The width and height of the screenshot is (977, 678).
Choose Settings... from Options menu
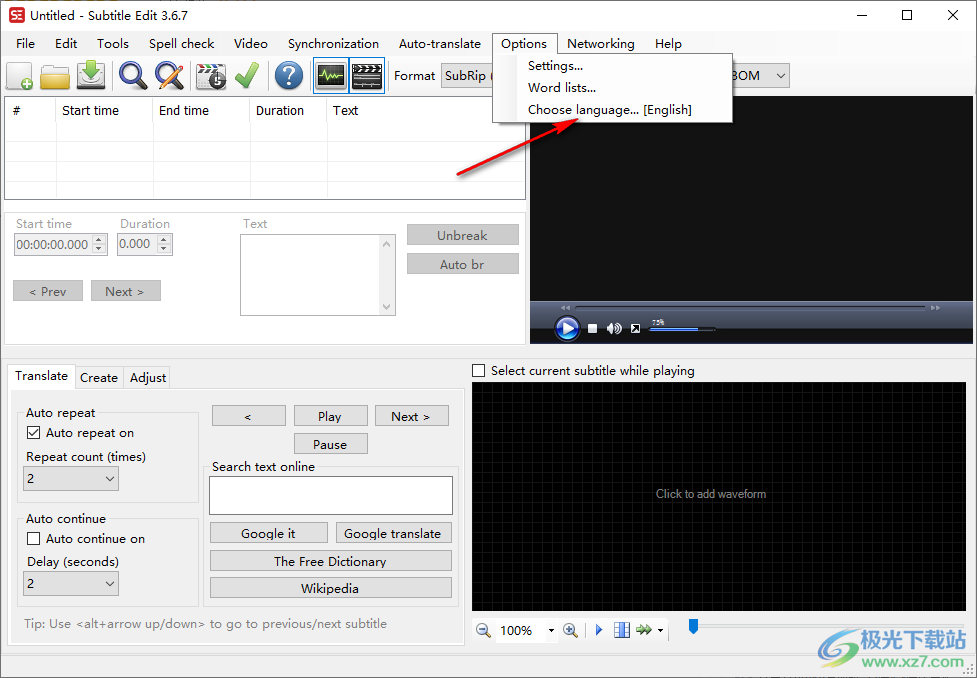(x=612, y=65)
